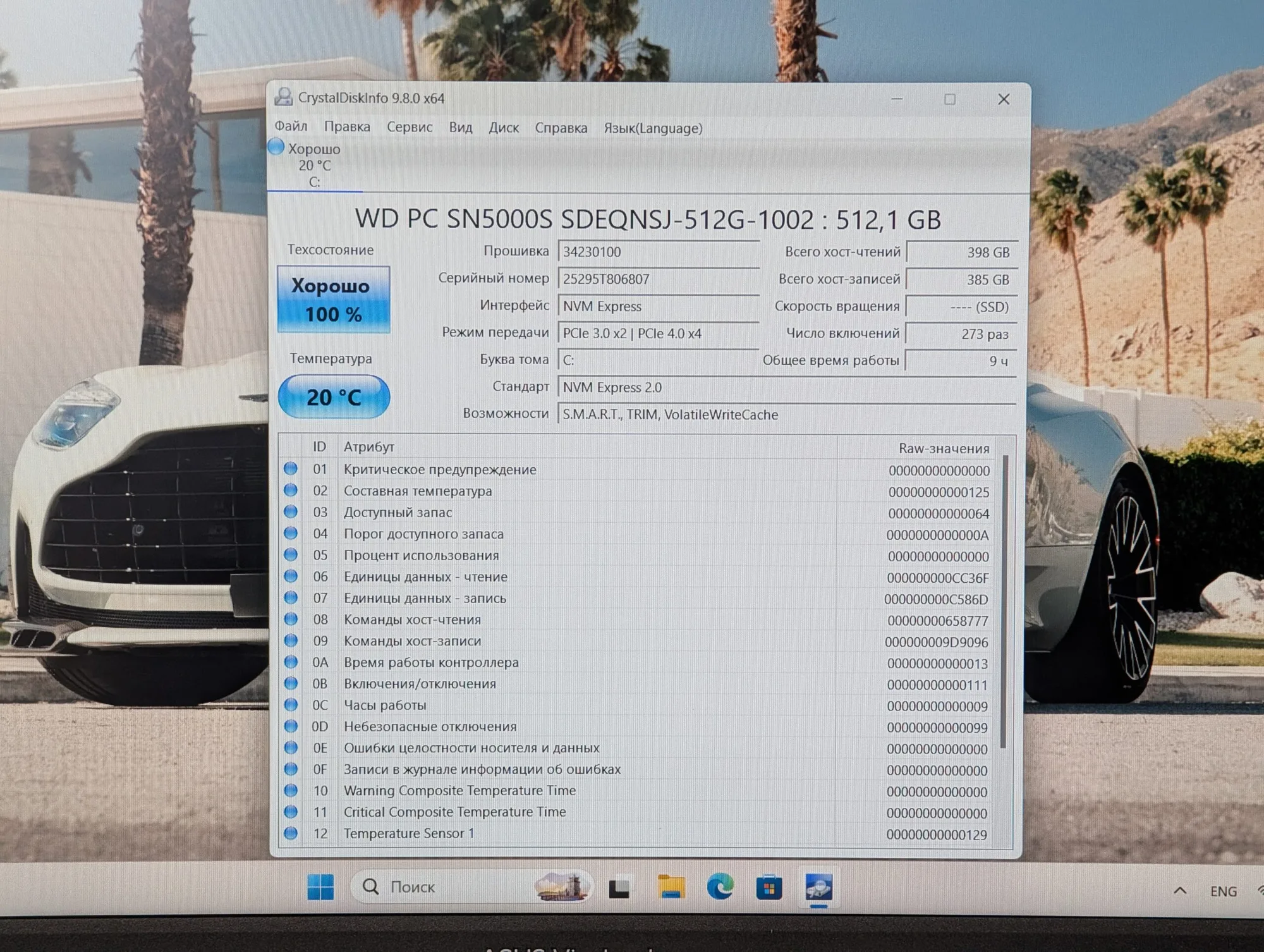Click the S.M.A.R.T., TRIM features field
The image size is (1264, 952).
[787, 415]
